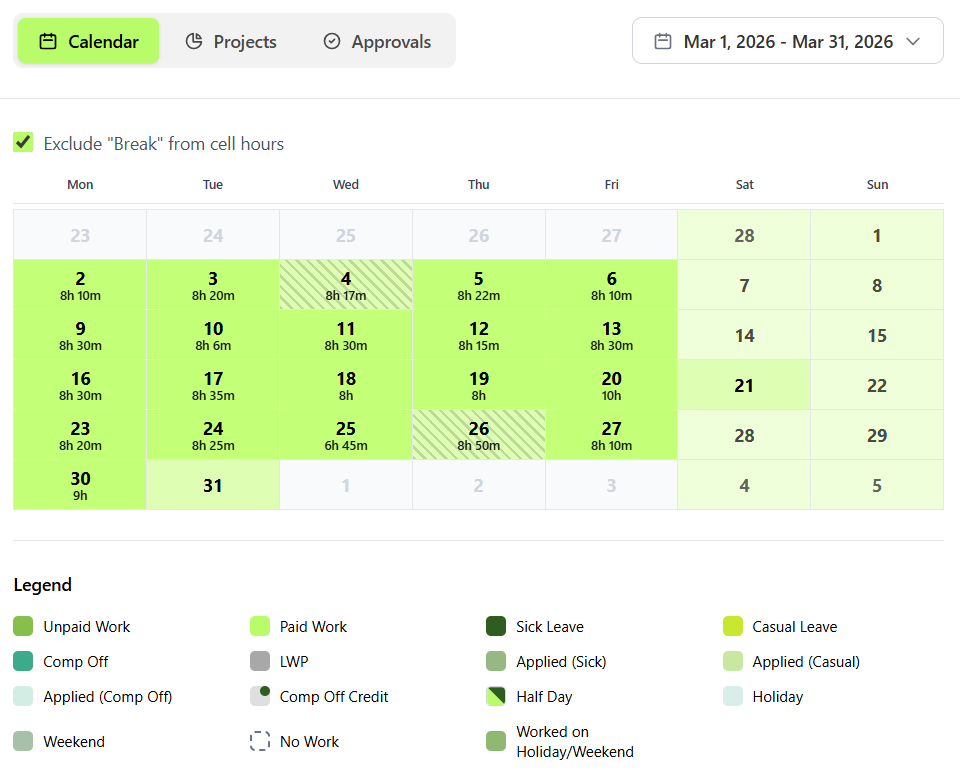This screenshot has height=770, width=960.
Task: Select March 4 with 8h 17m
Action: click(x=346, y=285)
